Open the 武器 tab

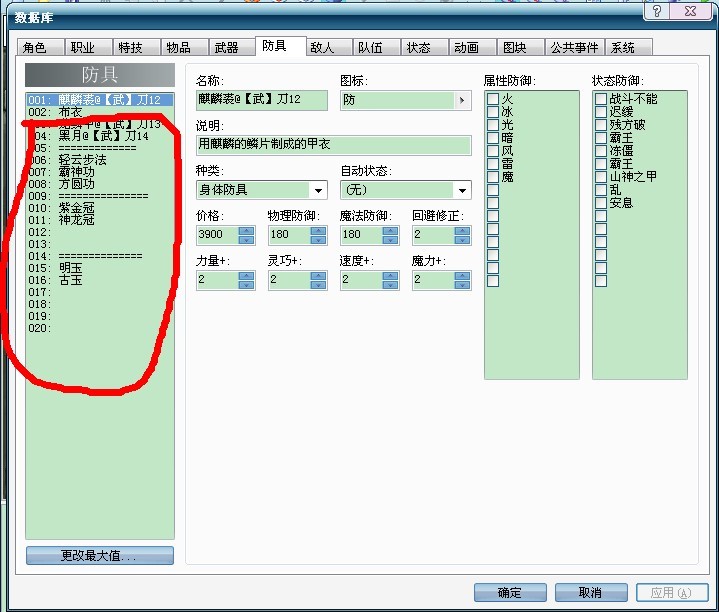coord(232,47)
